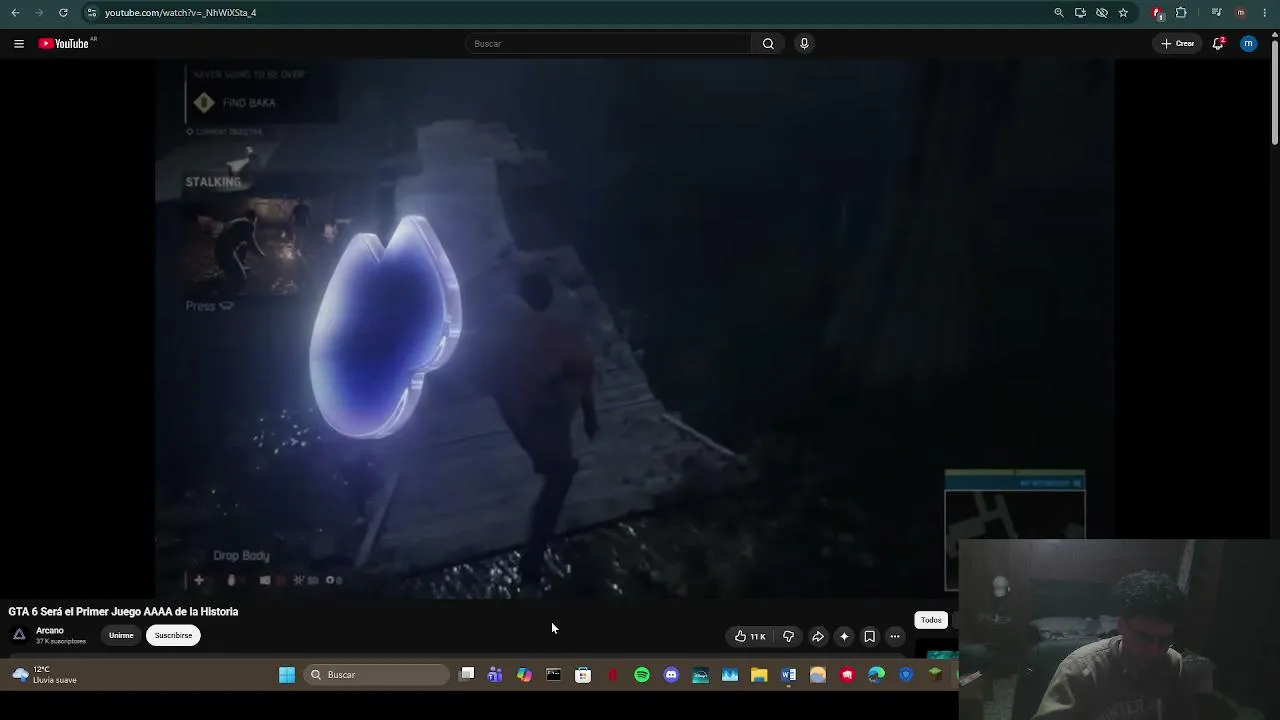Reload the current page
This screenshot has width=1280, height=720.
click(x=63, y=13)
